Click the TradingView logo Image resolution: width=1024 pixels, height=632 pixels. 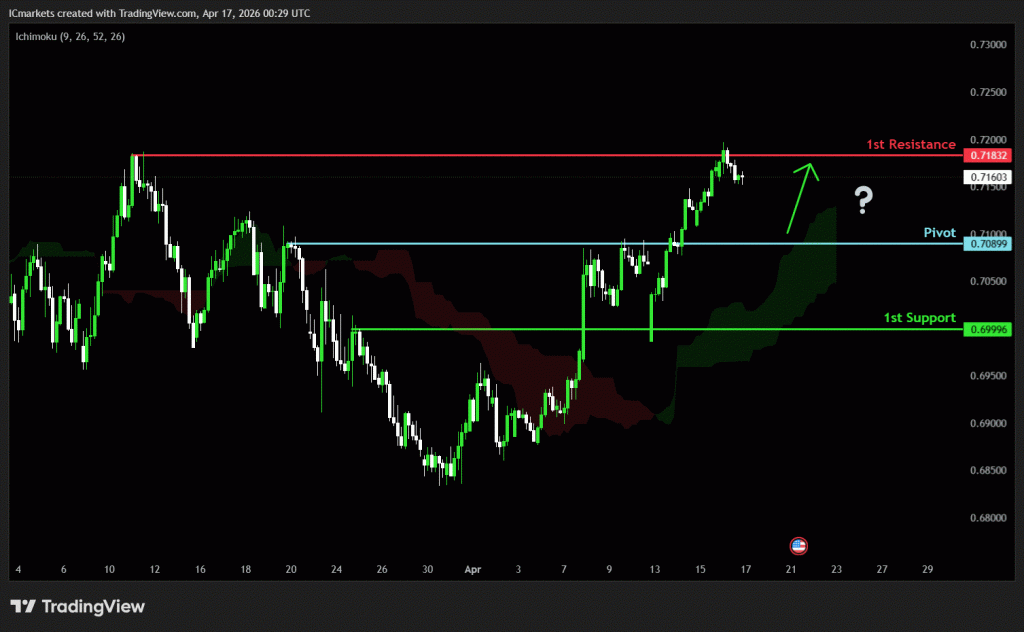[x=78, y=606]
